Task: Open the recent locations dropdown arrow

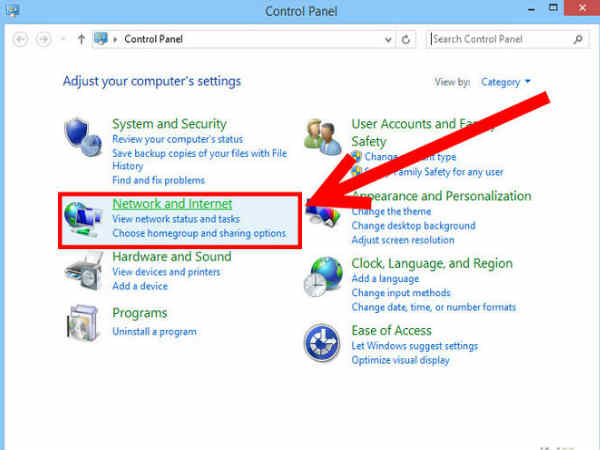Action: (x=63, y=39)
